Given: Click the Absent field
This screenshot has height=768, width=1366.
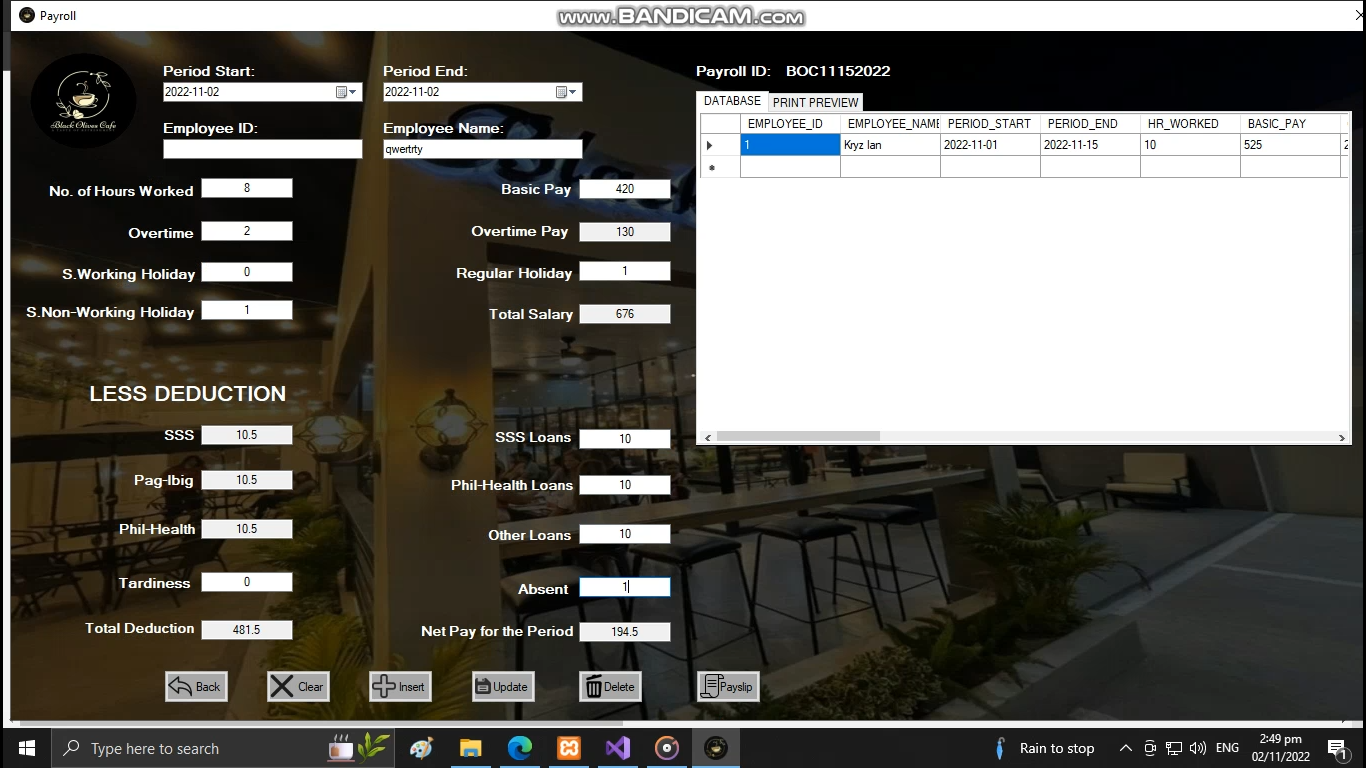Looking at the screenshot, I should [625, 587].
